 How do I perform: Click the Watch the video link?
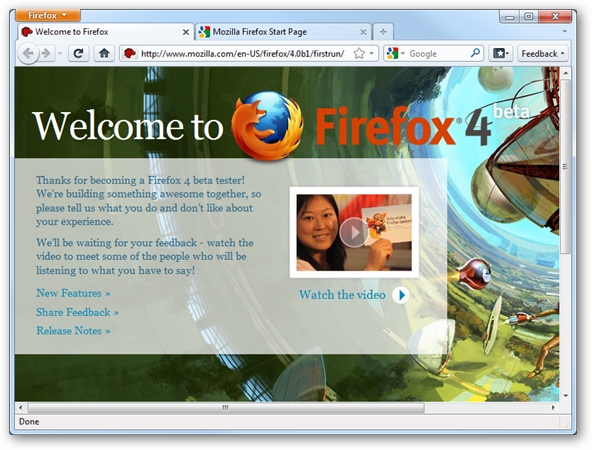(342, 295)
